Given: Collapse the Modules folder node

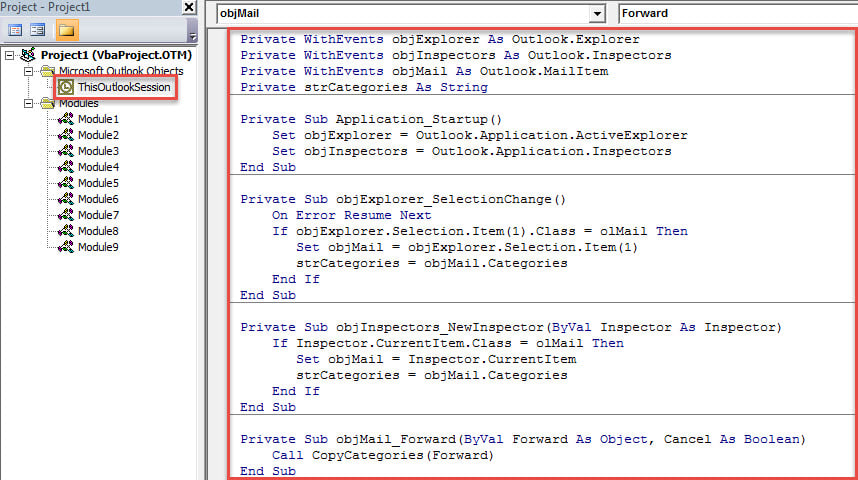Looking at the screenshot, I should tap(30, 103).
